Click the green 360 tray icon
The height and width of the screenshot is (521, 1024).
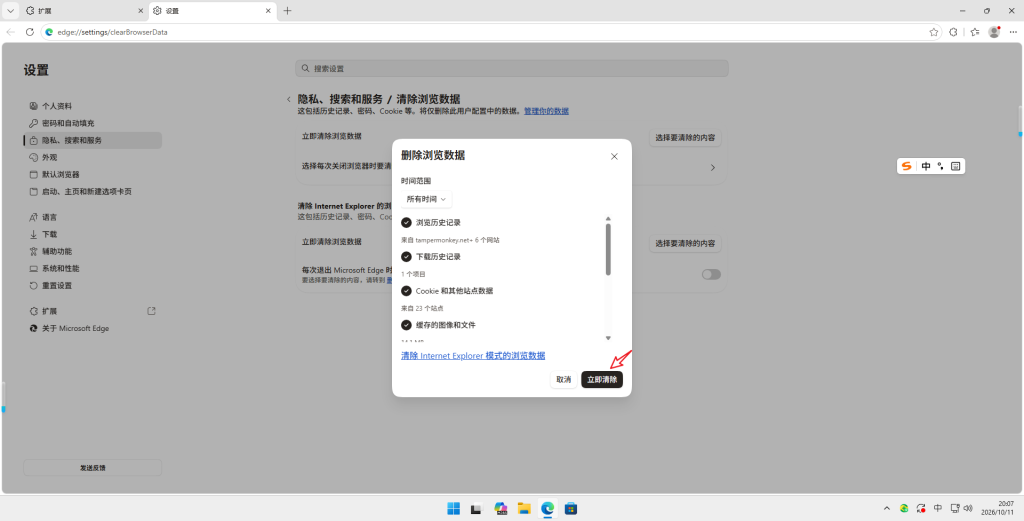904,508
